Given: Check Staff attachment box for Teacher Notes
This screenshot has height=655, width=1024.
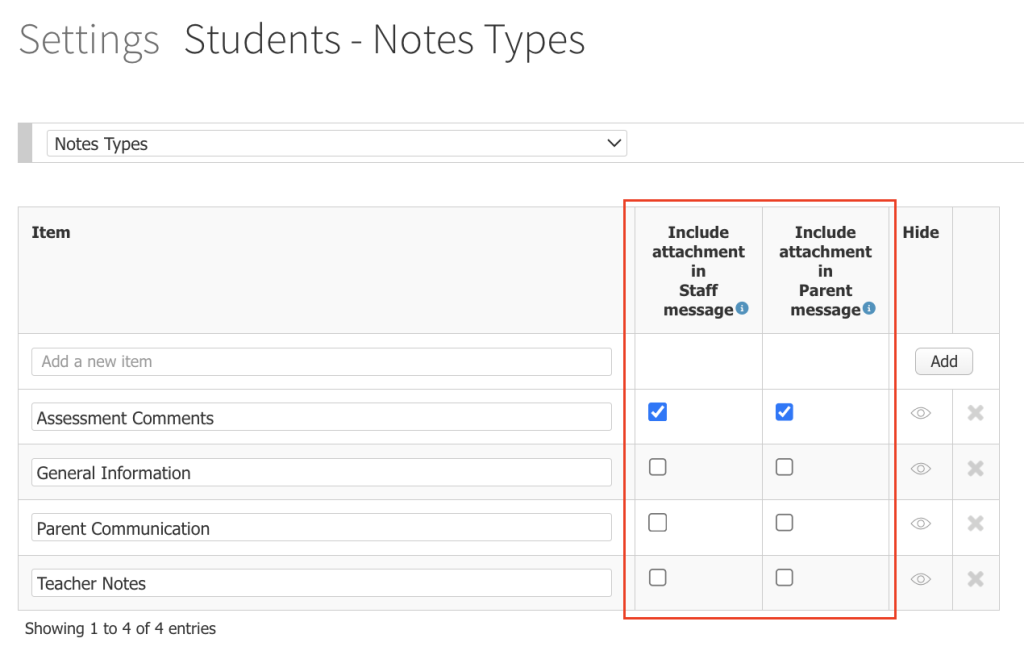Looking at the screenshot, I should (658, 577).
